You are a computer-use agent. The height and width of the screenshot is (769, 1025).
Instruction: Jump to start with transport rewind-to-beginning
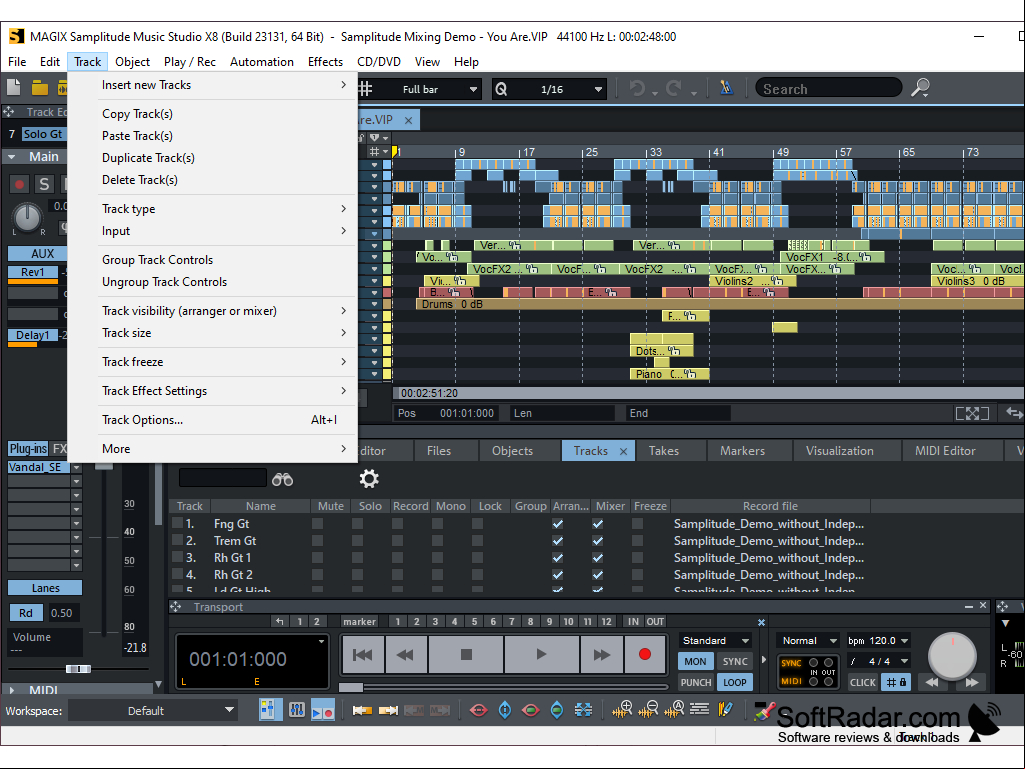(x=363, y=655)
